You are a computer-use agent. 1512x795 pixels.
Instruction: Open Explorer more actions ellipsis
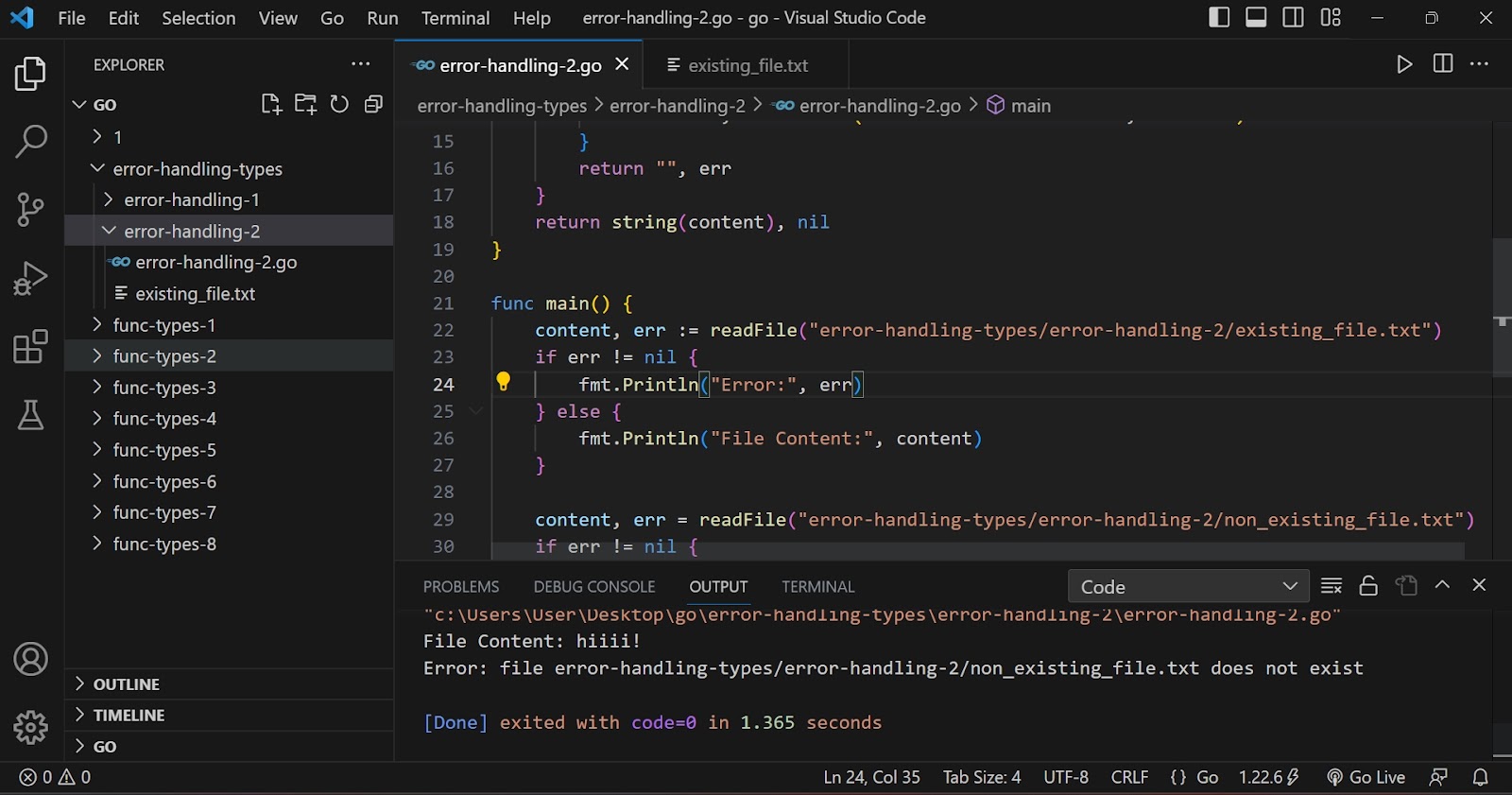(x=361, y=64)
